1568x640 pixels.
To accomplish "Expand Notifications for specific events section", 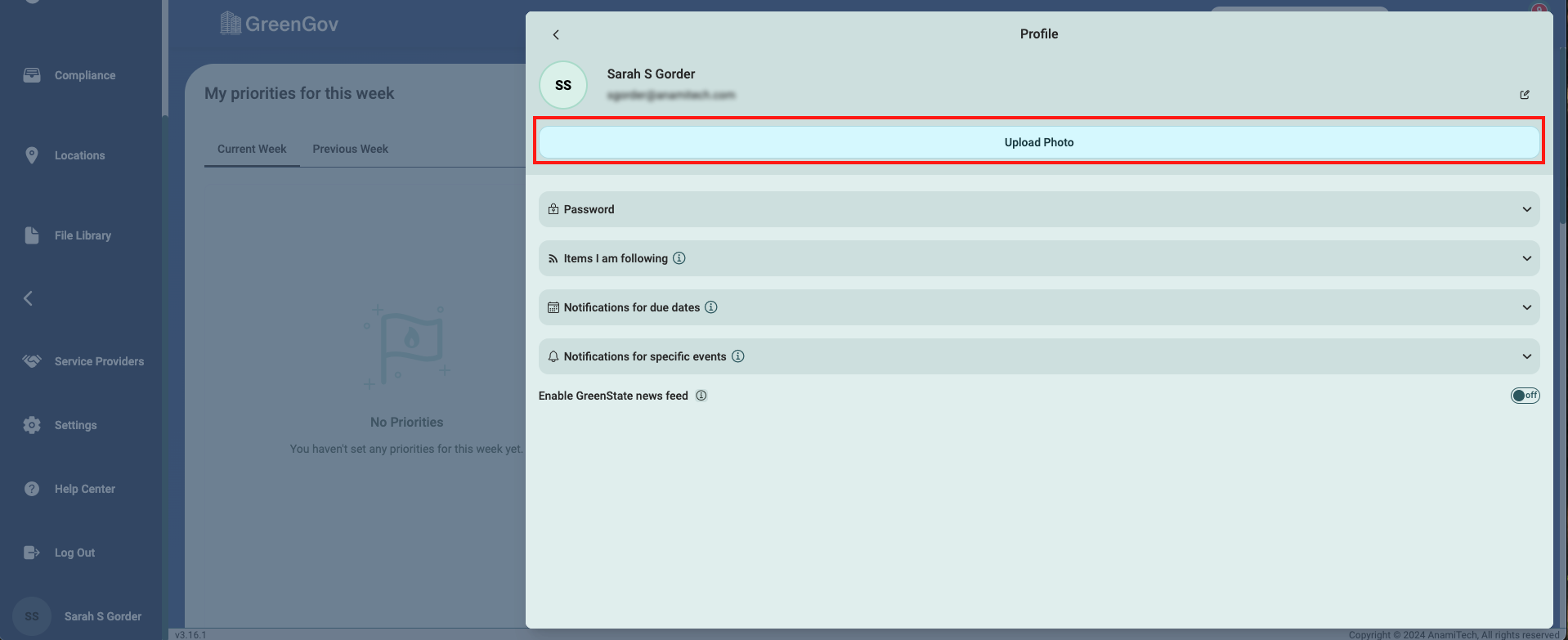I will coord(1038,356).
